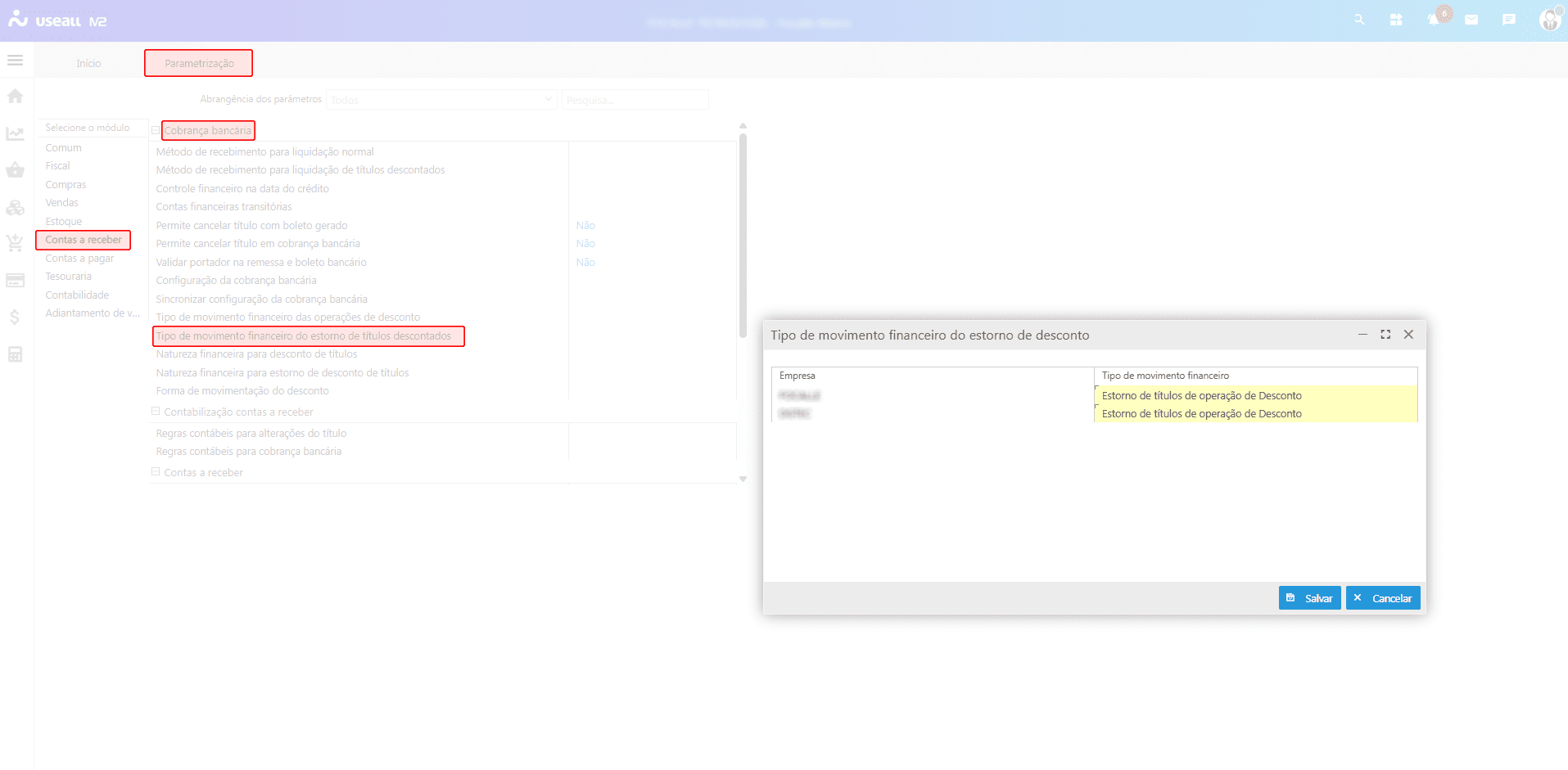Open Abrangência dos parâmetros dropdown
The image size is (1568, 770).
(441, 100)
